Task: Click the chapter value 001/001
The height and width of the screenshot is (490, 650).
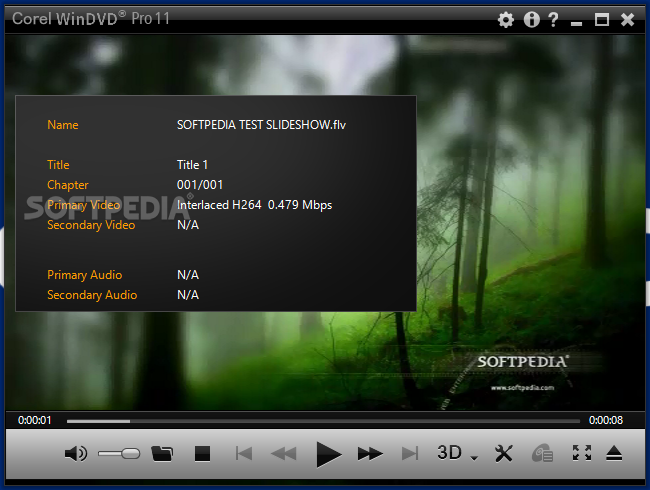Action: point(200,185)
